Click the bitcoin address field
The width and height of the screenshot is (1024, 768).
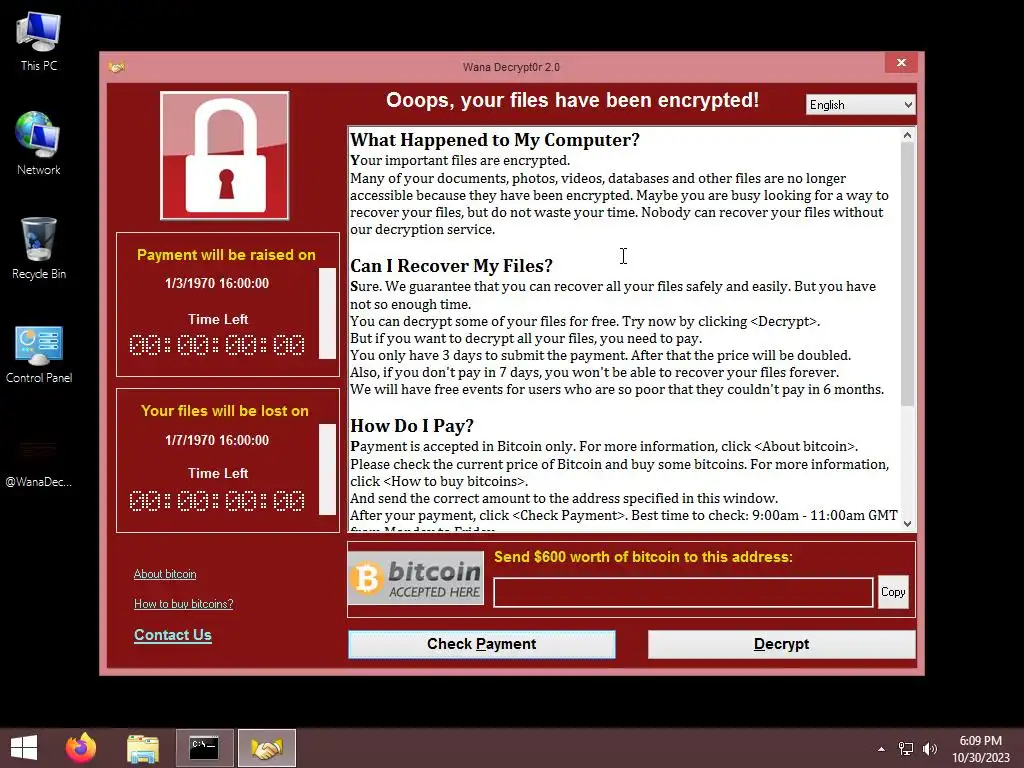click(x=683, y=592)
